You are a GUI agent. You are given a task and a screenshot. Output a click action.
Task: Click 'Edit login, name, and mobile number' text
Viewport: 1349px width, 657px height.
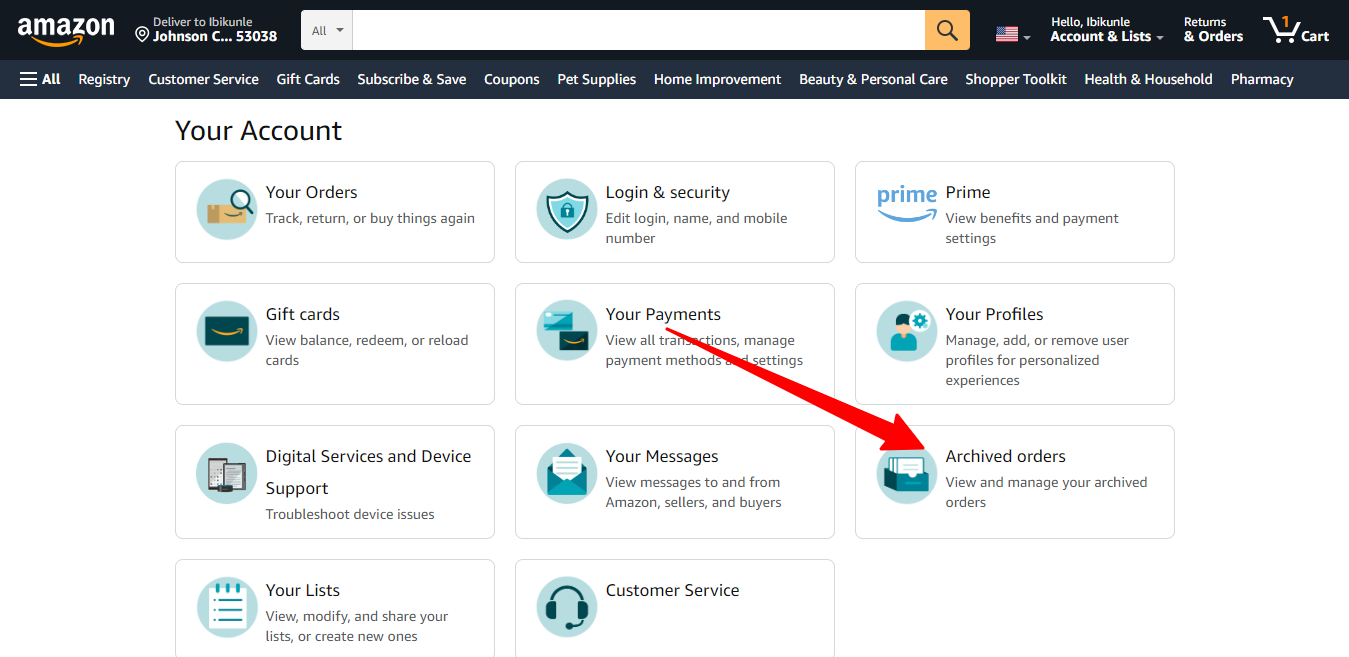[x=697, y=228]
